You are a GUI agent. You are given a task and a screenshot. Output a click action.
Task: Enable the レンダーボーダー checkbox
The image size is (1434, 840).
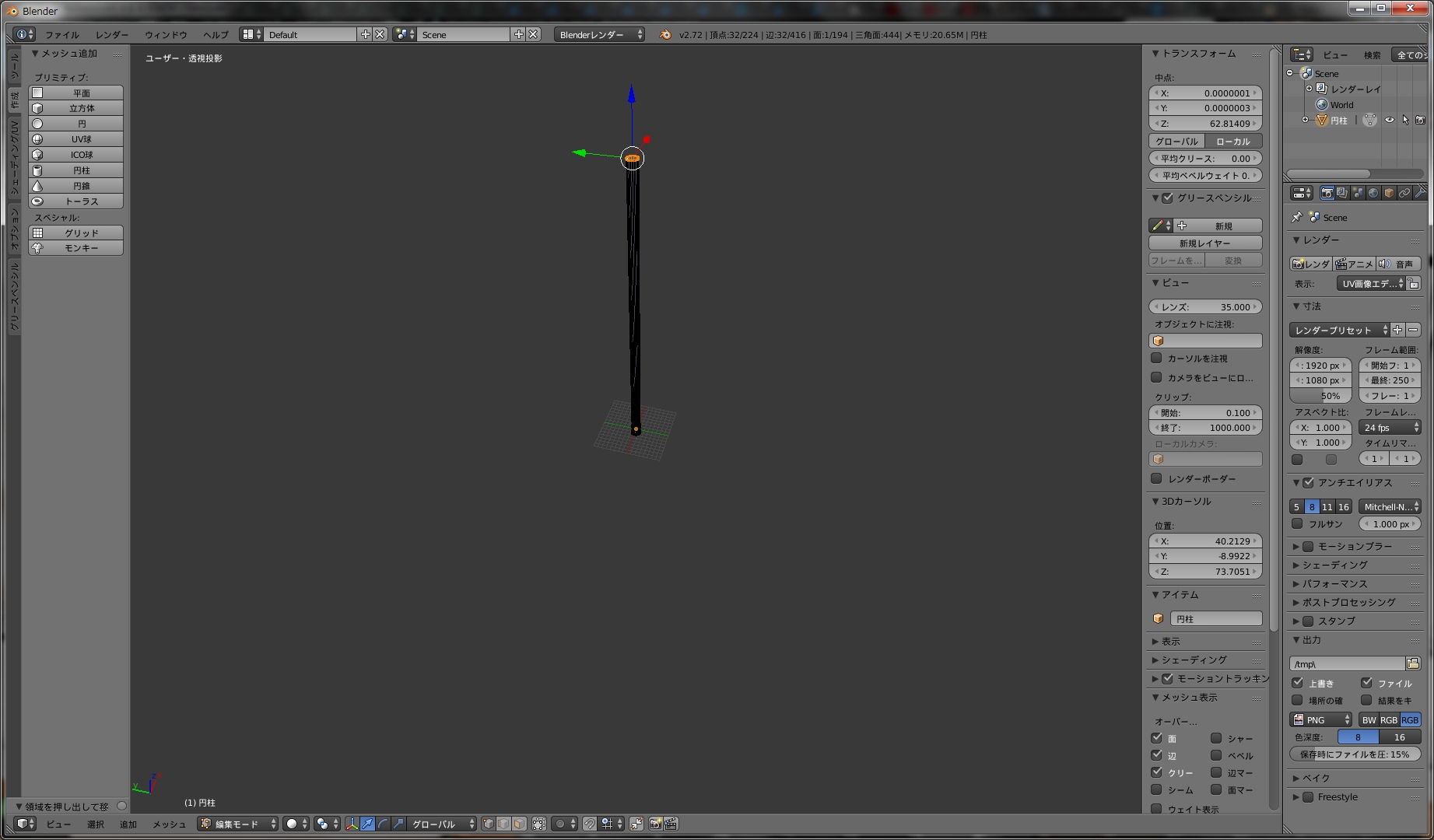point(1156,478)
